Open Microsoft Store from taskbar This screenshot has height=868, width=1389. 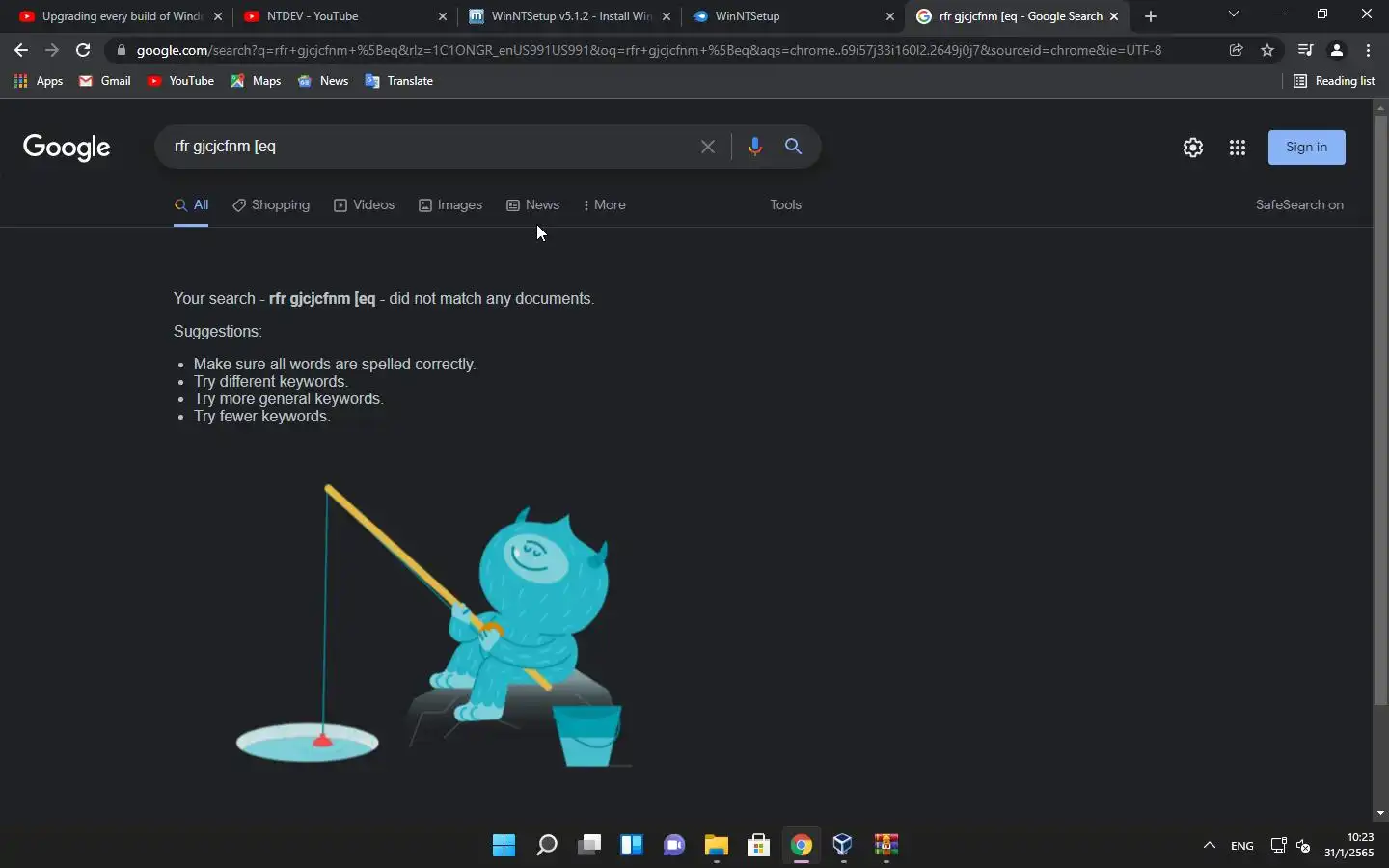click(x=758, y=846)
